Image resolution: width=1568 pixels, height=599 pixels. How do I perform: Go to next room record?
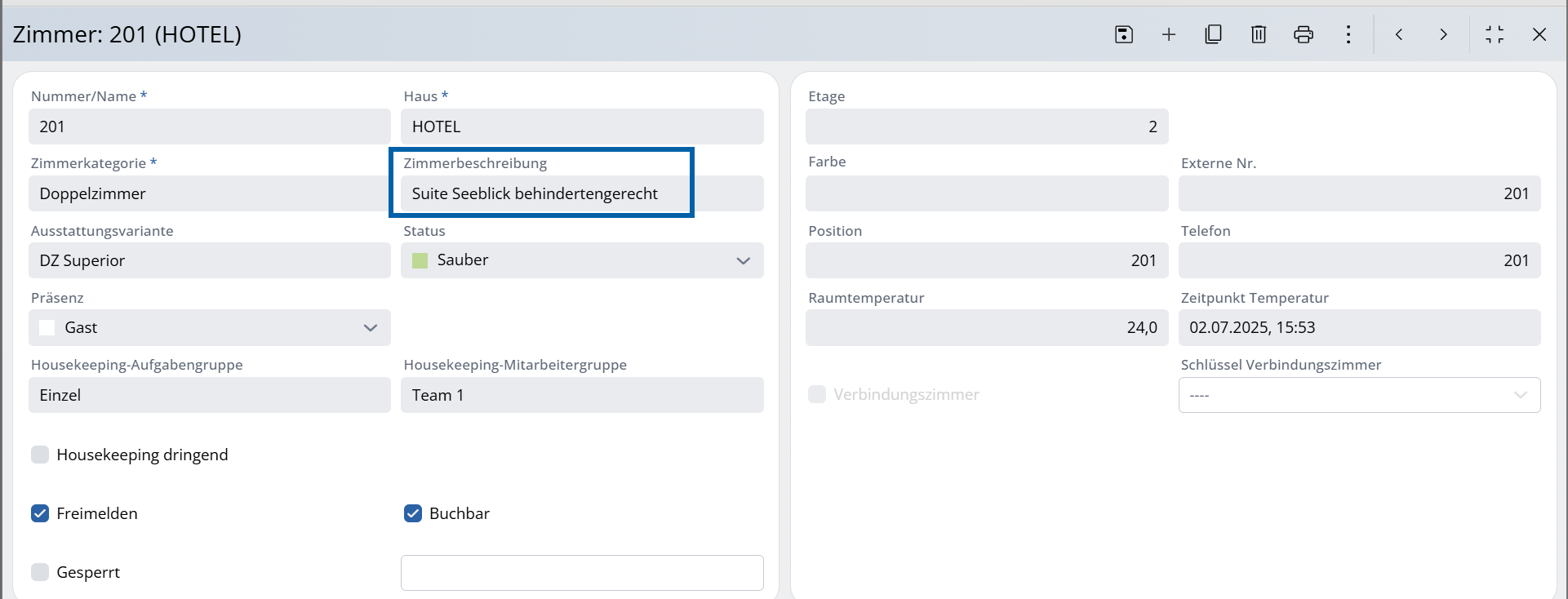(x=1444, y=34)
